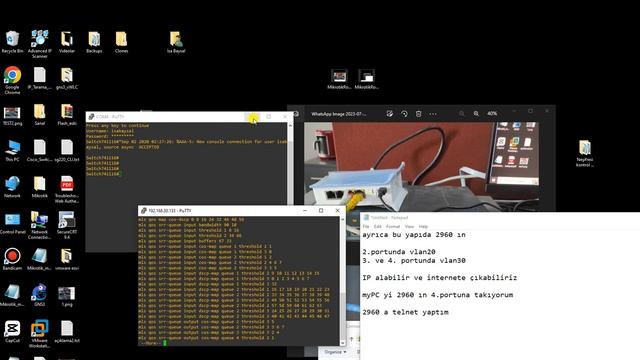Select the Videolar folder icon
This screenshot has width=640, height=360.
[x=67, y=42]
